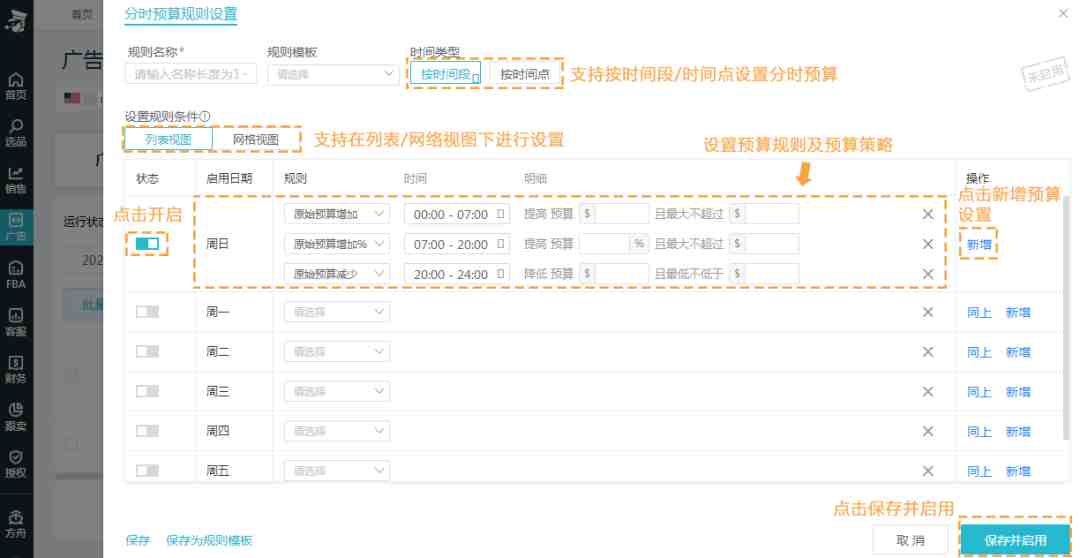1080x558 pixels.
Task: Remove the 07:00 - 20:00 rule row
Action: click(928, 244)
